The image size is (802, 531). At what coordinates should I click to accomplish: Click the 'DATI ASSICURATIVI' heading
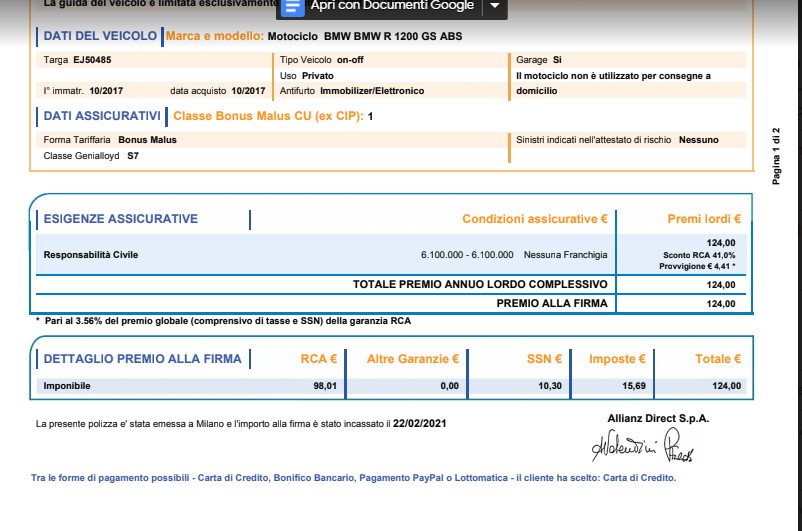(x=102, y=116)
